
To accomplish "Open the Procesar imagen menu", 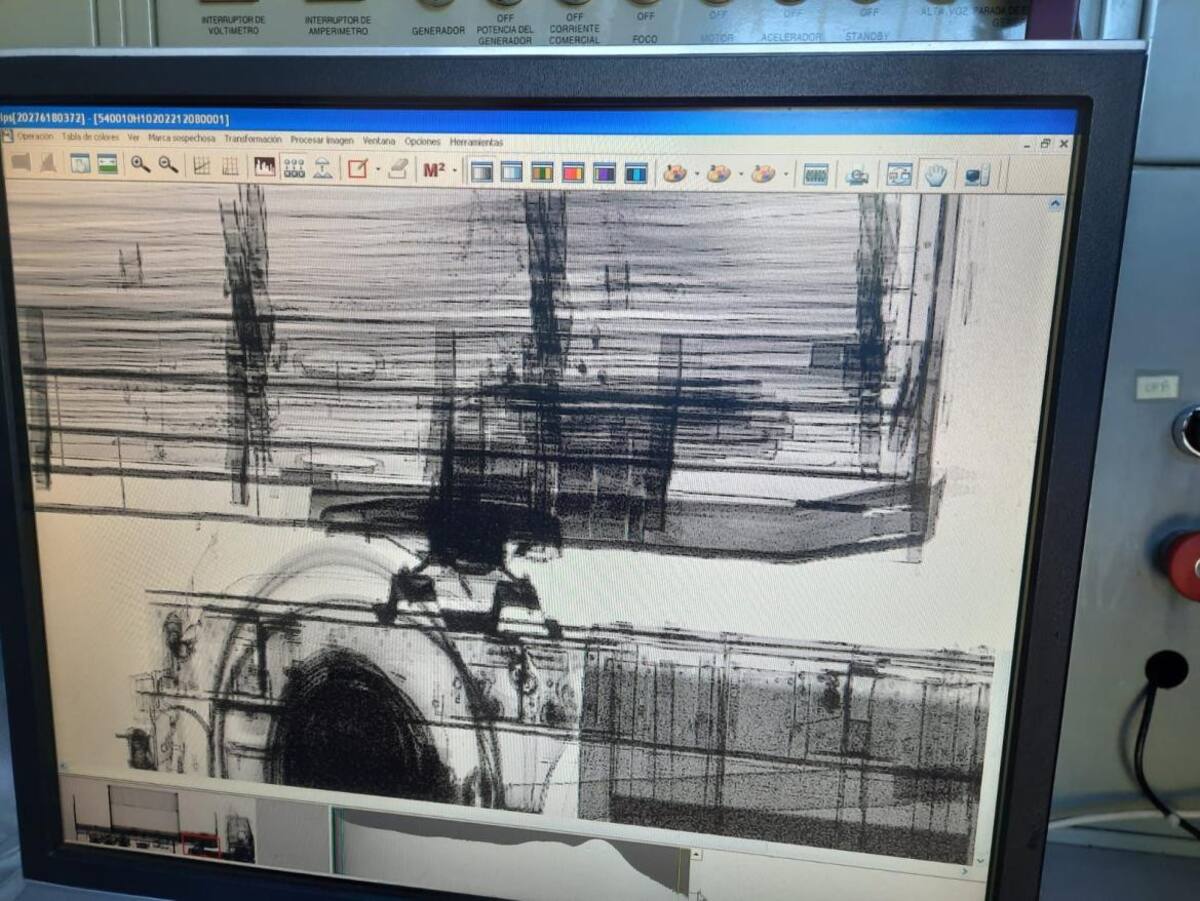I will [x=321, y=140].
